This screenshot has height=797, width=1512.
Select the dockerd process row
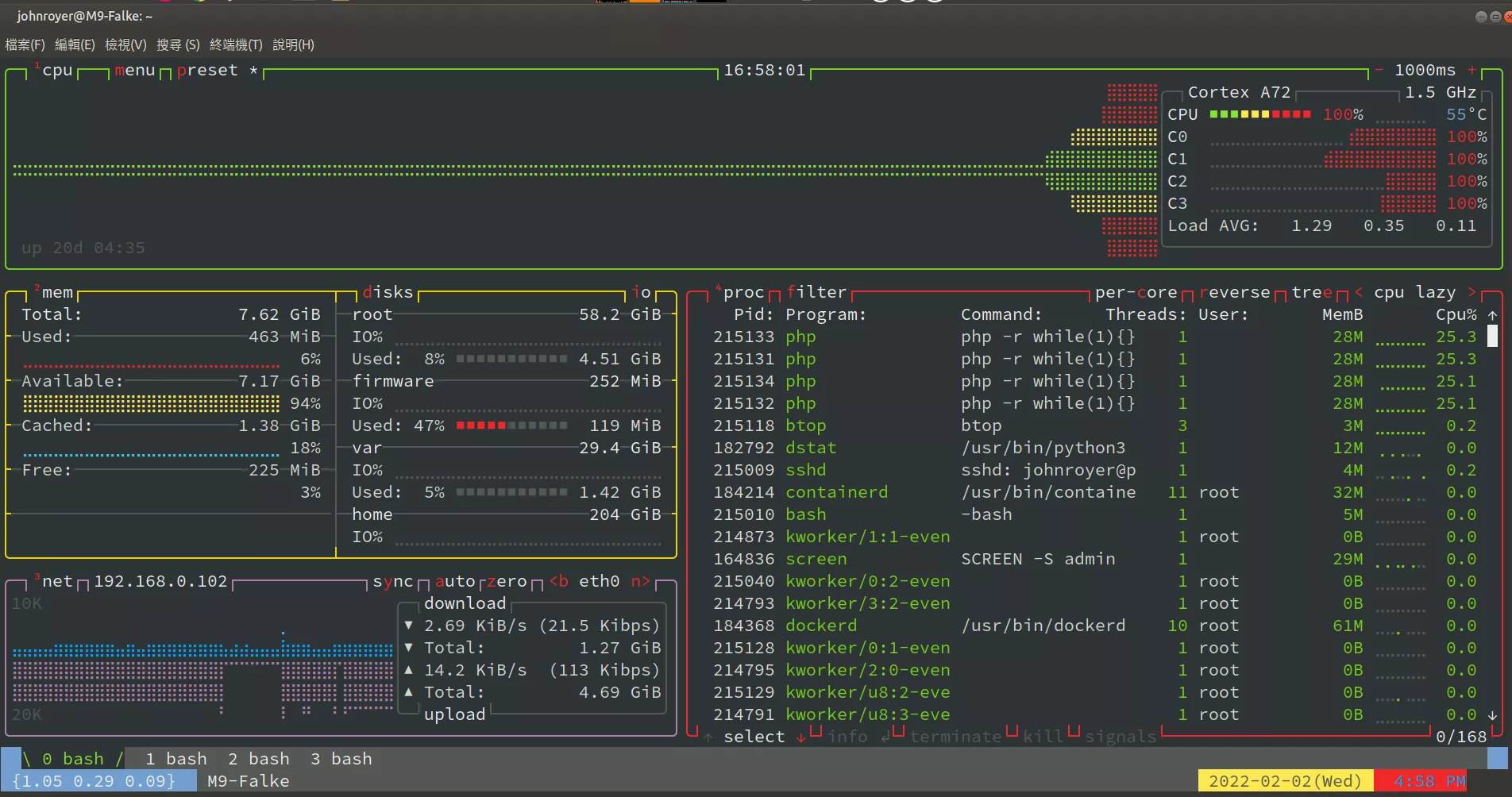[x=1094, y=626]
